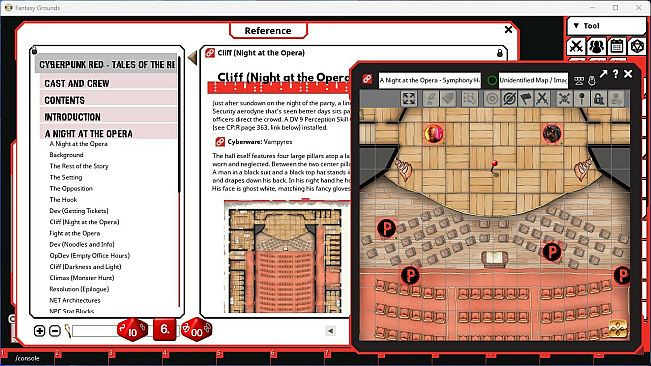
Task: Toggle the map lock tool on map toolbar
Action: click(598, 99)
